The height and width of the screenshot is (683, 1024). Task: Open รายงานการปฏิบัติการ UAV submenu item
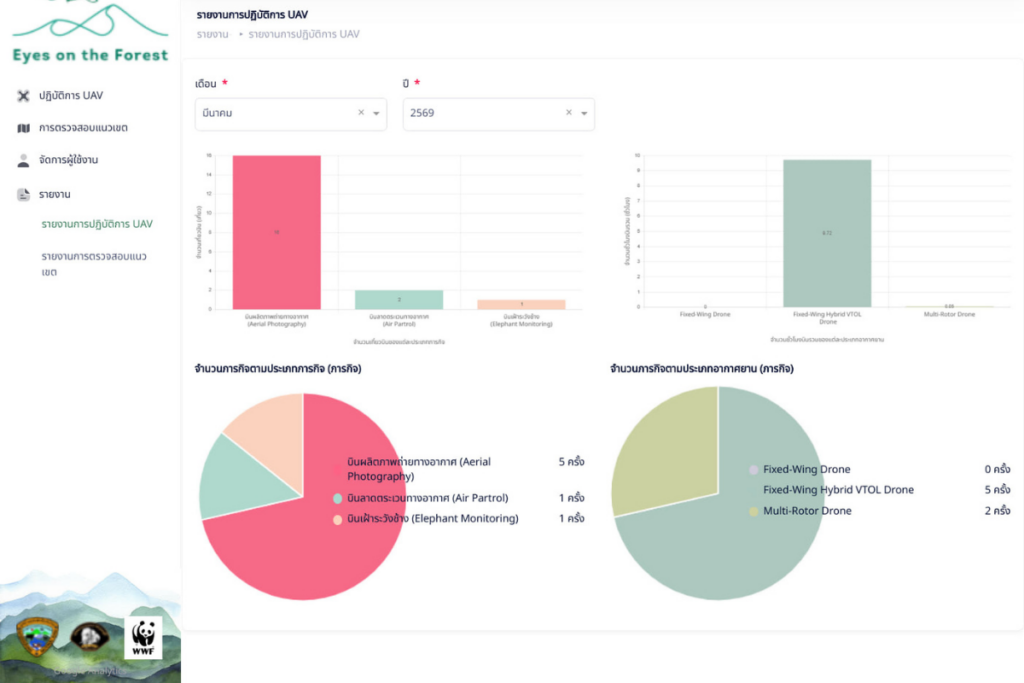tap(97, 224)
